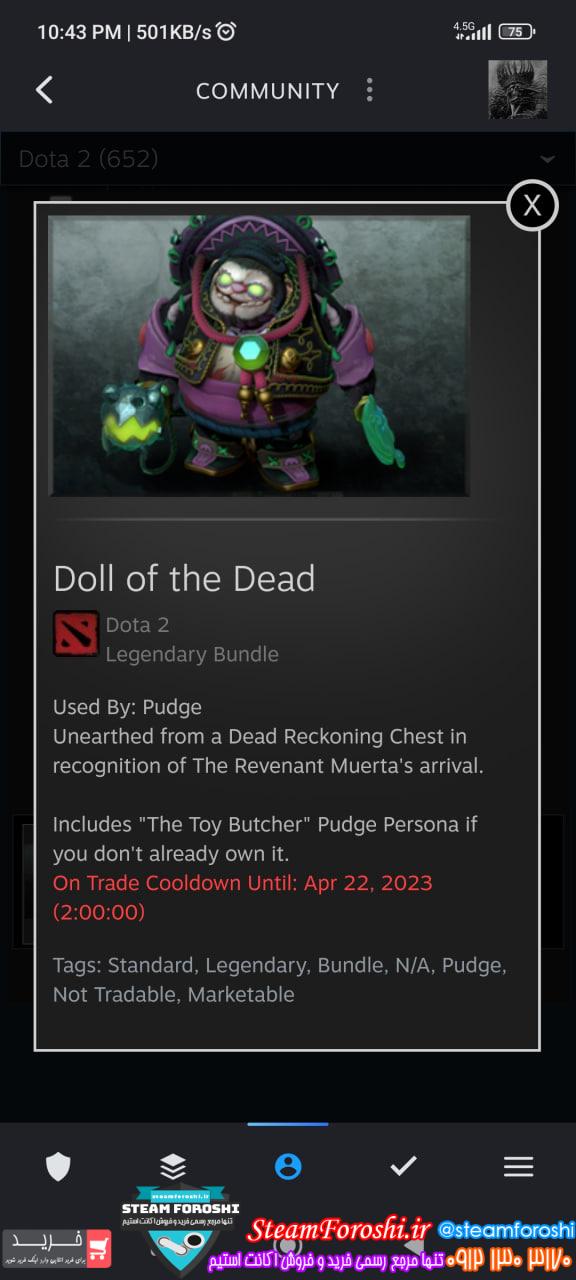576x1280 pixels.
Task: Click the dropdown chevron beside Dota 2 (652)
Action: (x=547, y=159)
